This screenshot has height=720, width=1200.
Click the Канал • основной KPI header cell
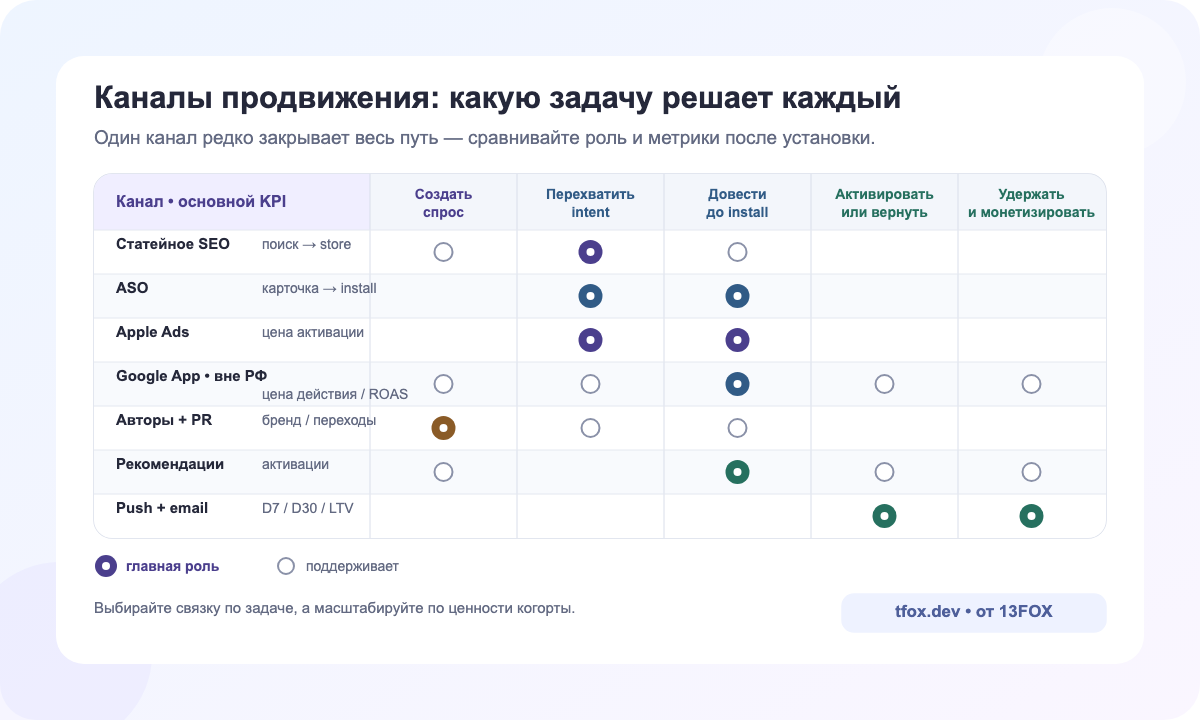pos(232,202)
